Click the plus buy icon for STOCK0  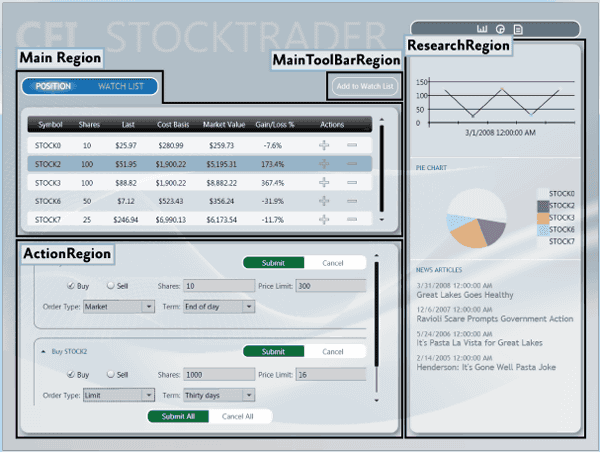click(324, 145)
